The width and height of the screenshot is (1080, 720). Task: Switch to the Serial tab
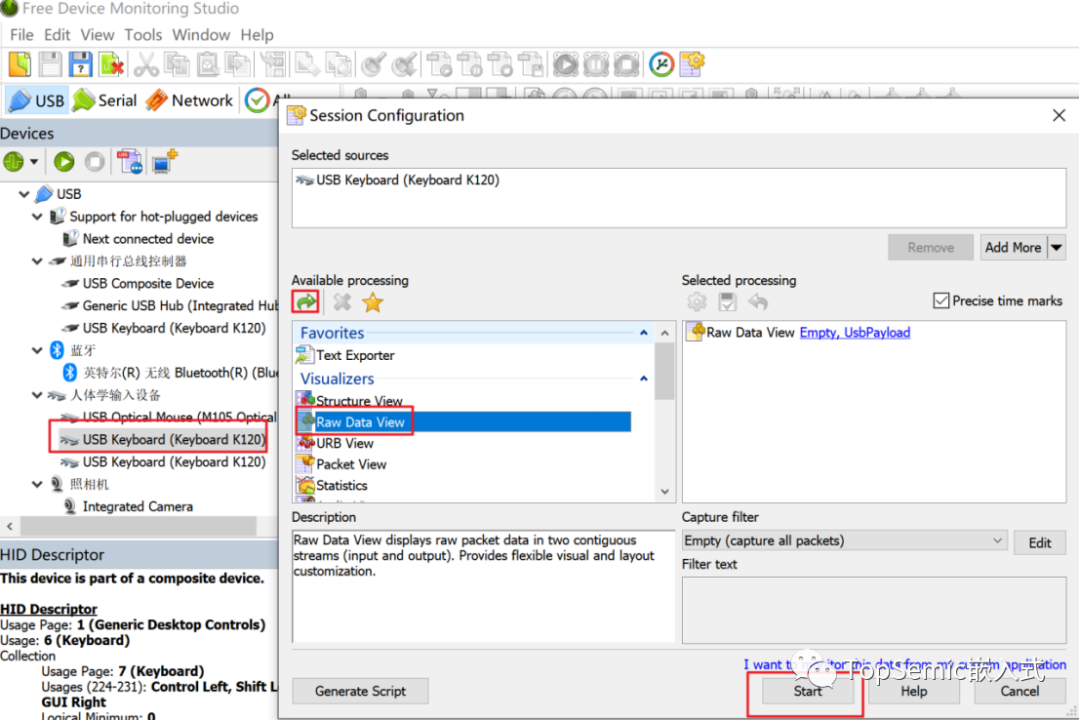[105, 101]
